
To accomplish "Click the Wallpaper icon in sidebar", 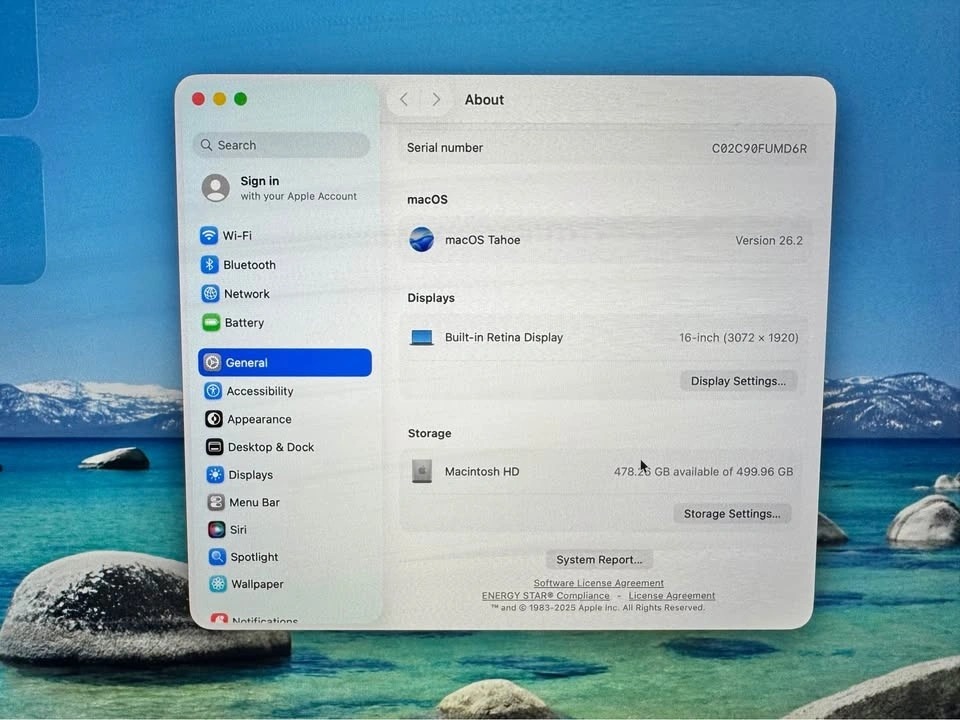I will click(x=218, y=584).
